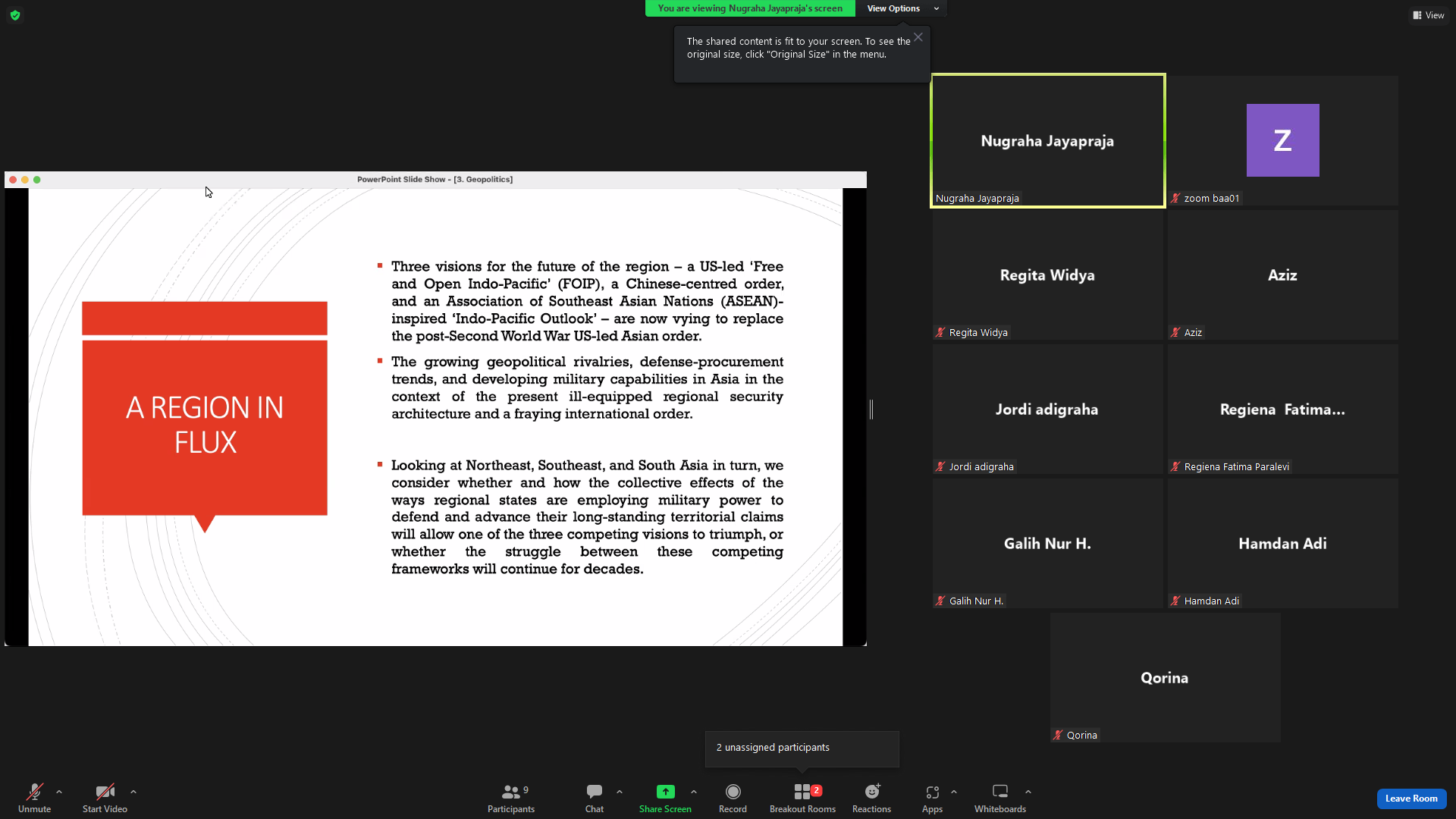Open Breakout Rooms
The image size is (1456, 819).
point(802,798)
